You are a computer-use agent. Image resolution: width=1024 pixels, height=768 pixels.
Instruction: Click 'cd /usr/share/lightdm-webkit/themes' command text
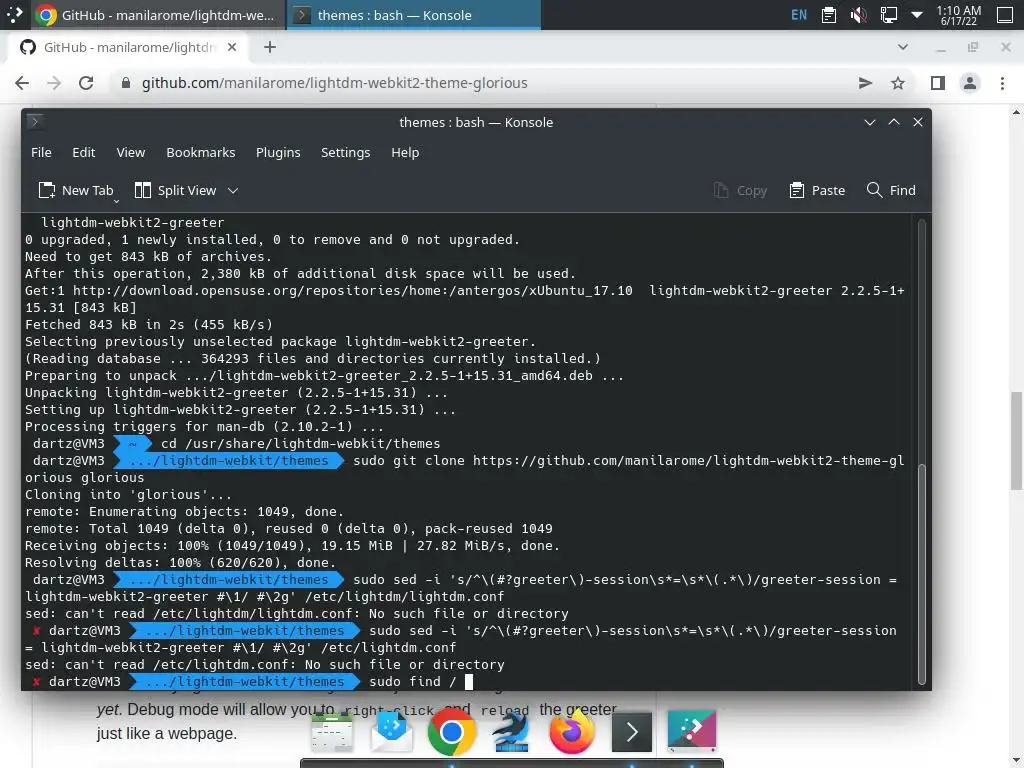(300, 443)
